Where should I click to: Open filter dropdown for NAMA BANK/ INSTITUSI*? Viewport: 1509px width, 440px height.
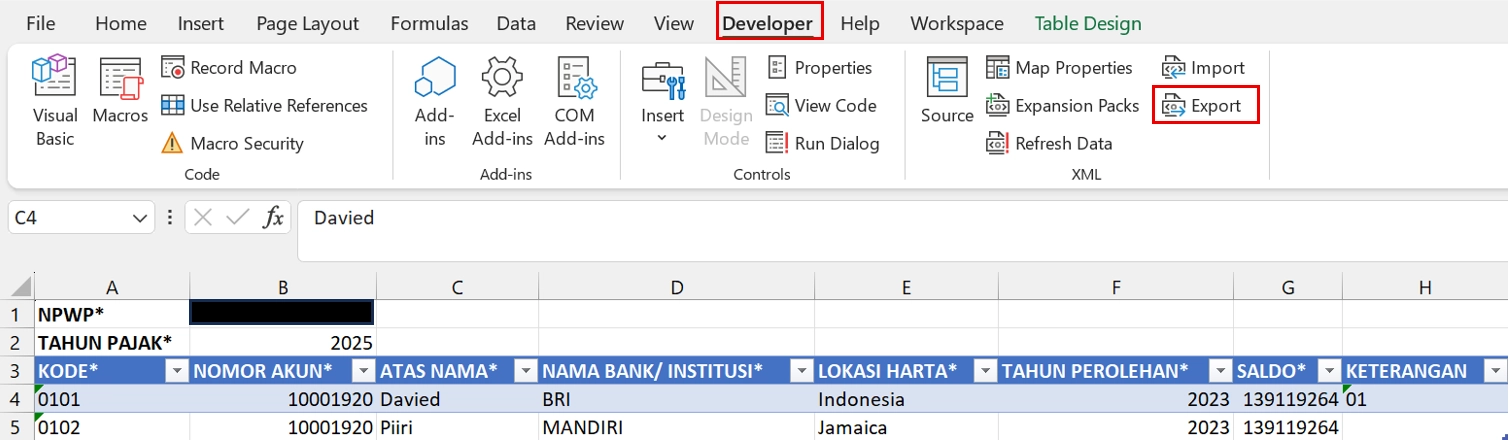[x=801, y=371]
